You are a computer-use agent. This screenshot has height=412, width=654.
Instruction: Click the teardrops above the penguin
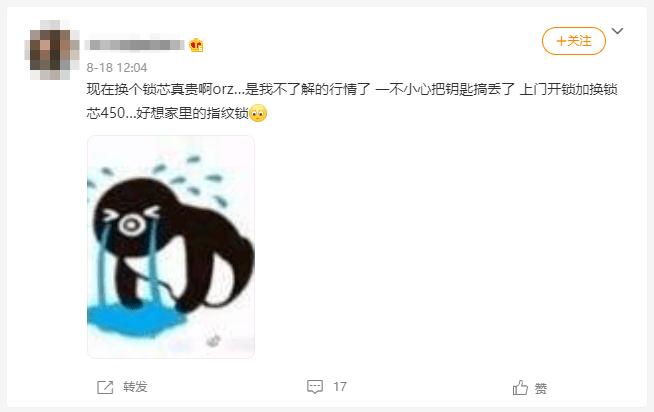(x=165, y=177)
